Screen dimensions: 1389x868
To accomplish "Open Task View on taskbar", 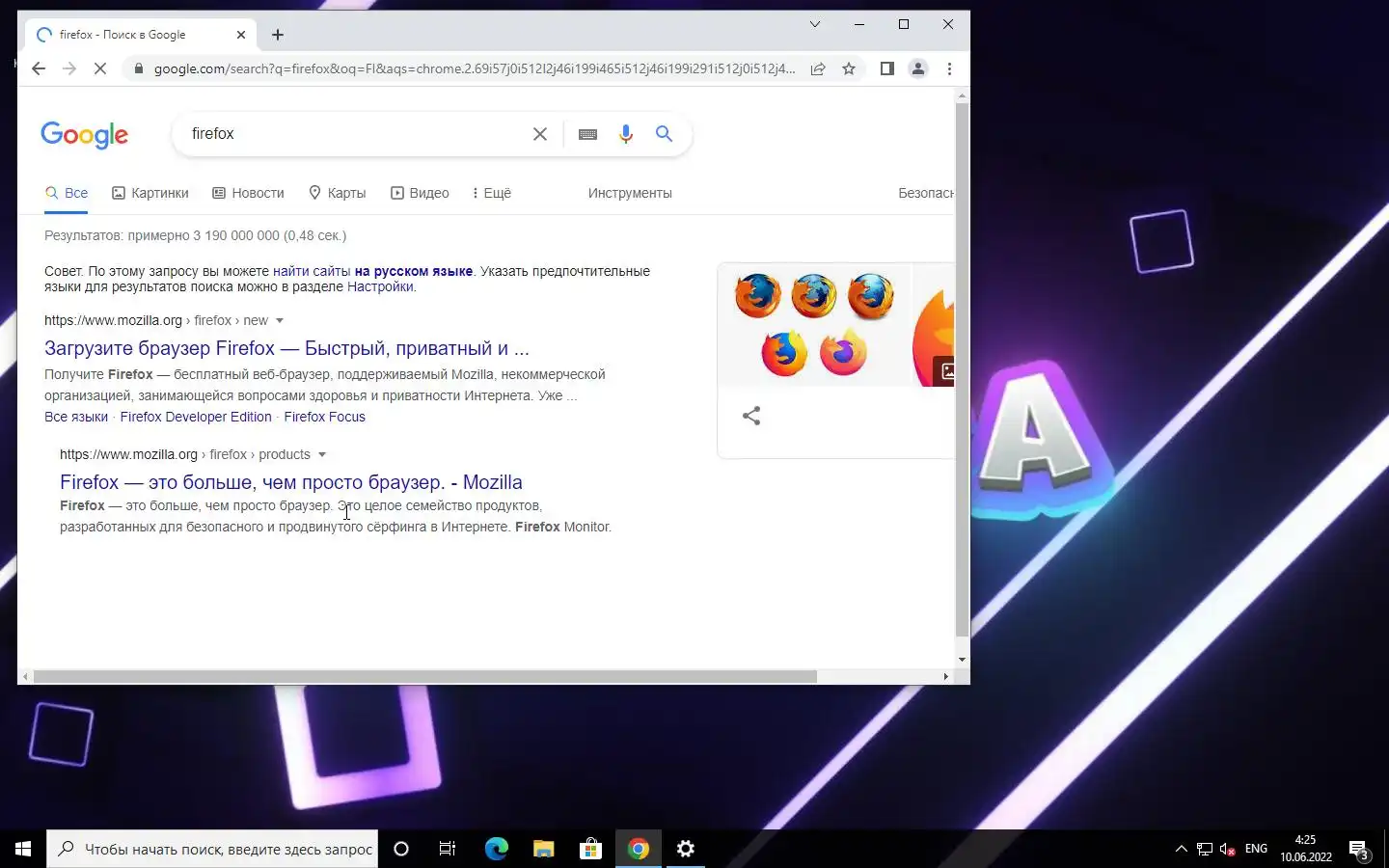I will (x=448, y=849).
